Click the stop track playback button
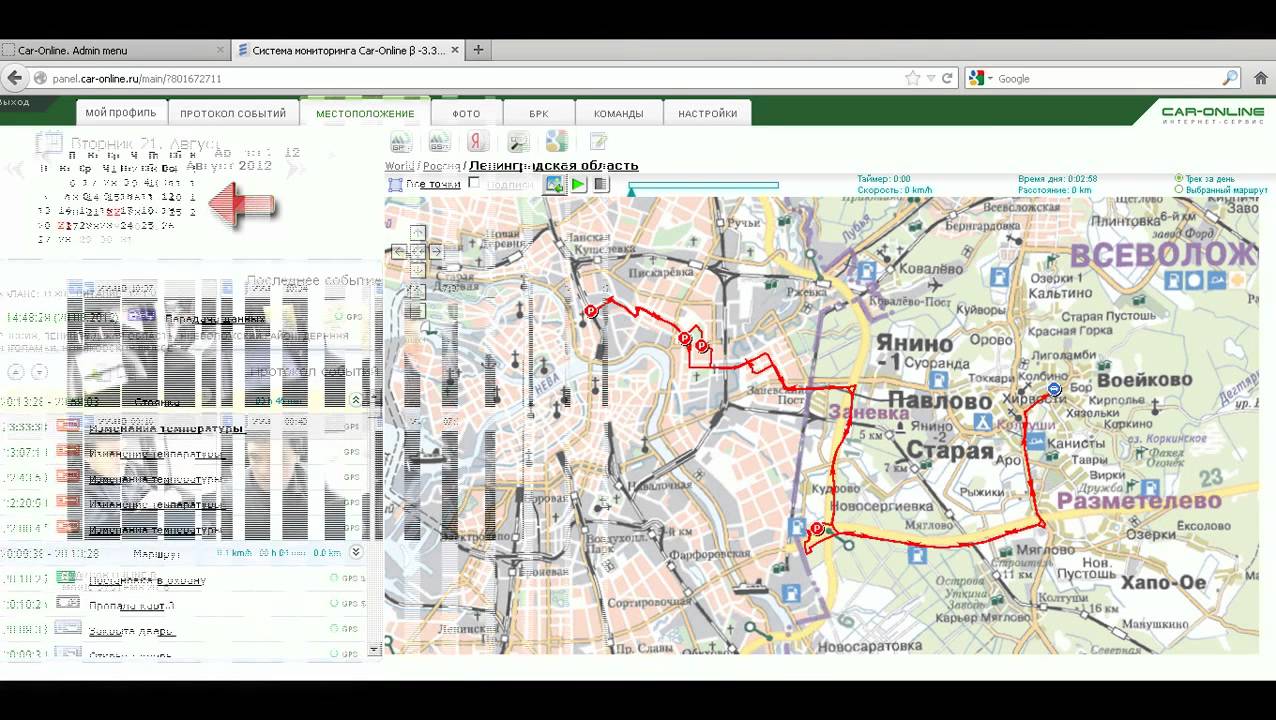Viewport: 1276px width, 720px height. (601, 184)
